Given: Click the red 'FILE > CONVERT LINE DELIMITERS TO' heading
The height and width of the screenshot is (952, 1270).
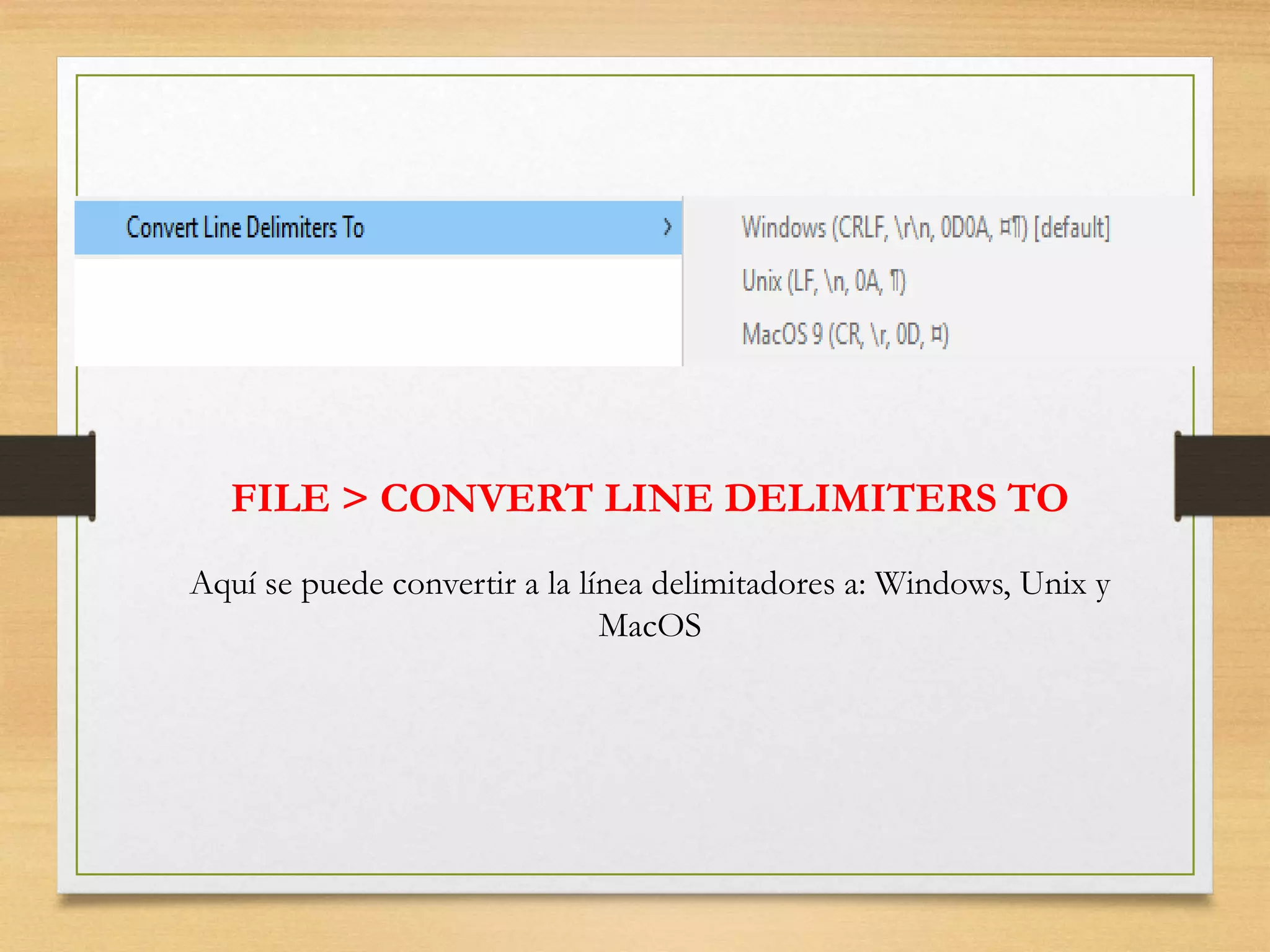Looking at the screenshot, I should [x=649, y=498].
